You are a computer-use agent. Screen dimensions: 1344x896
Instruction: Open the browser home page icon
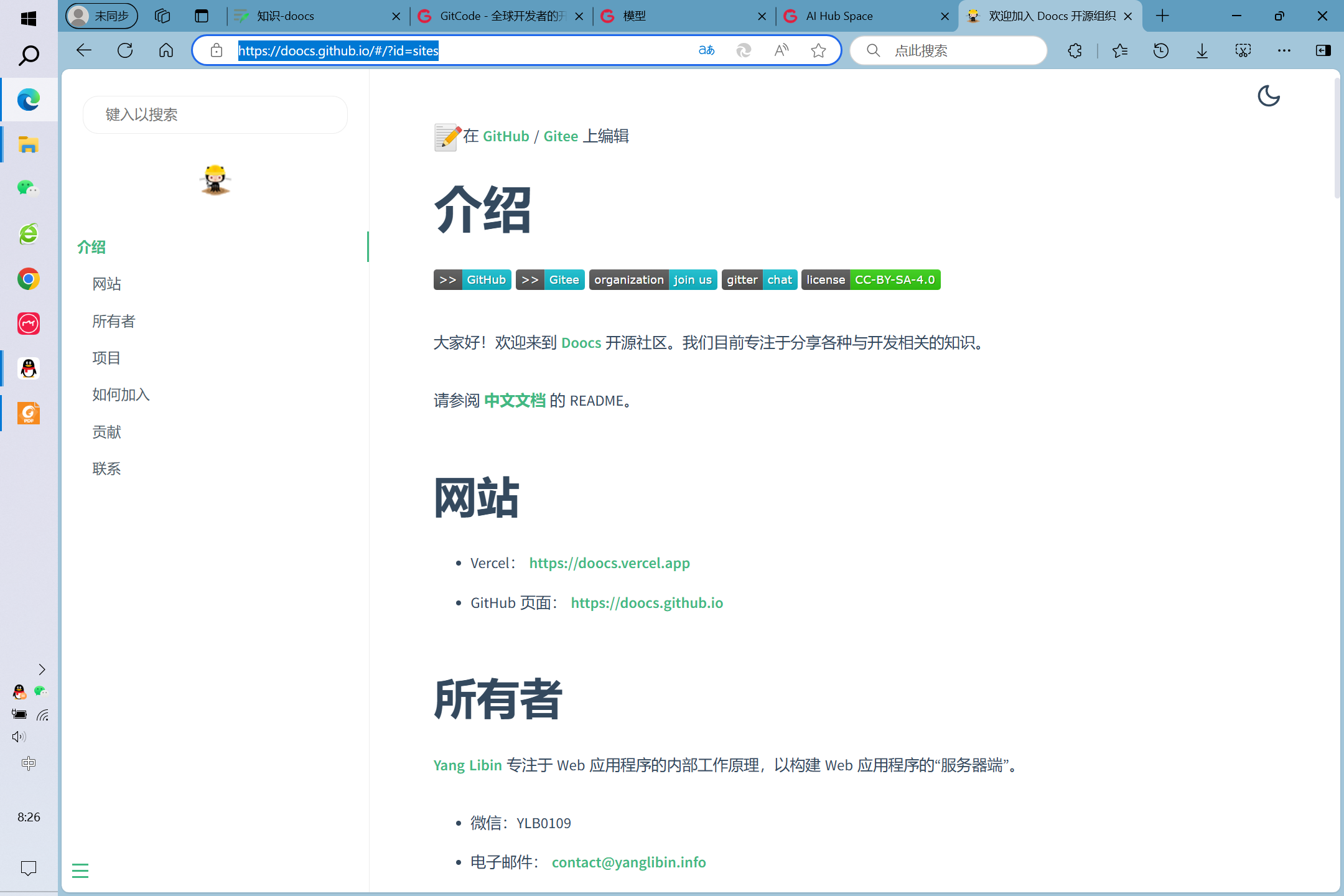pos(166,50)
